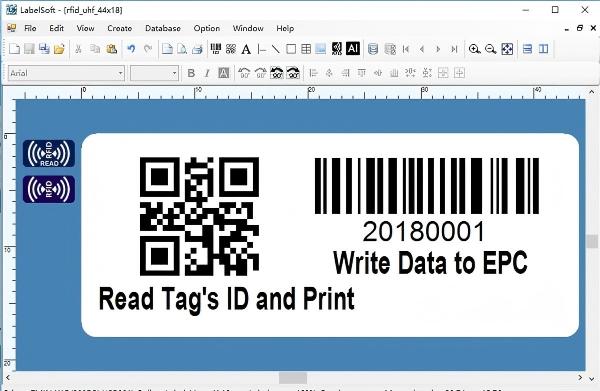Tile windows horizontally icon
The height and width of the screenshot is (391, 600).
click(x=527, y=49)
